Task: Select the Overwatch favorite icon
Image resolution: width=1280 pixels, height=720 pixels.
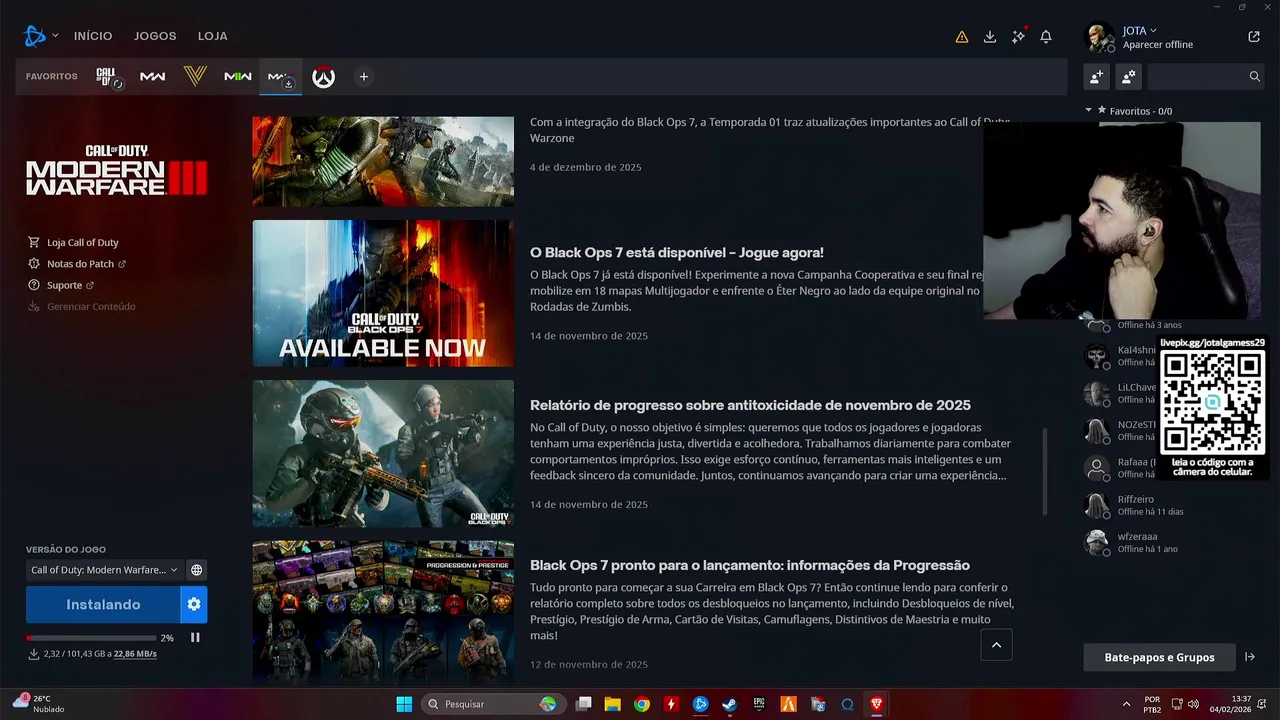Action: click(x=323, y=77)
